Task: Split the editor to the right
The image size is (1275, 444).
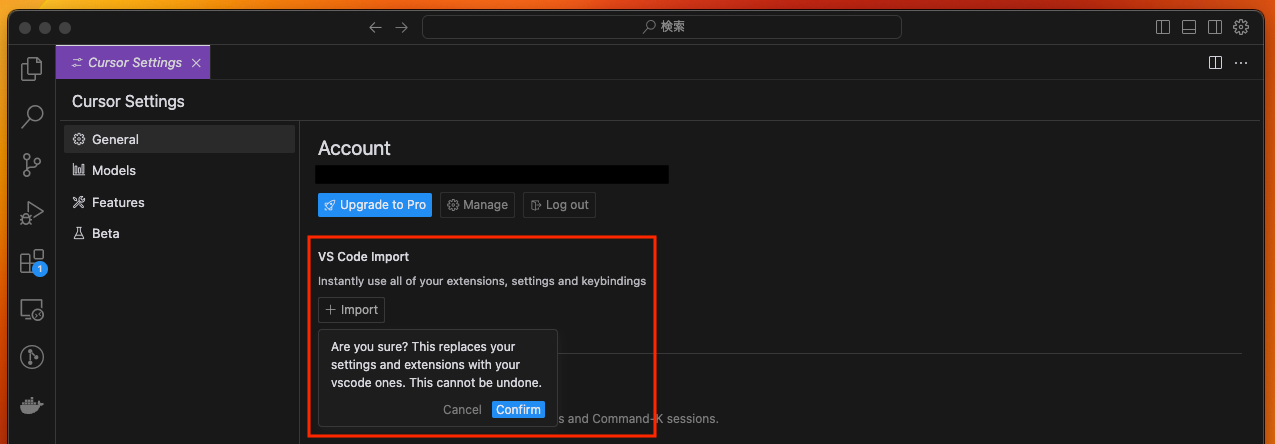Action: coord(1215,62)
